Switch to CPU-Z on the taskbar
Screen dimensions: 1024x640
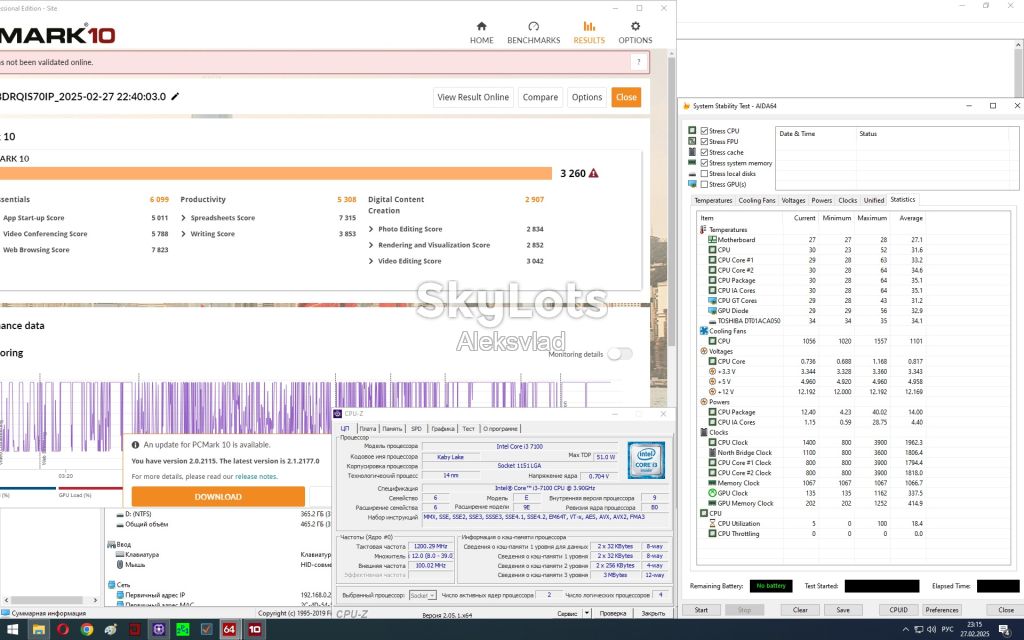click(x=158, y=630)
